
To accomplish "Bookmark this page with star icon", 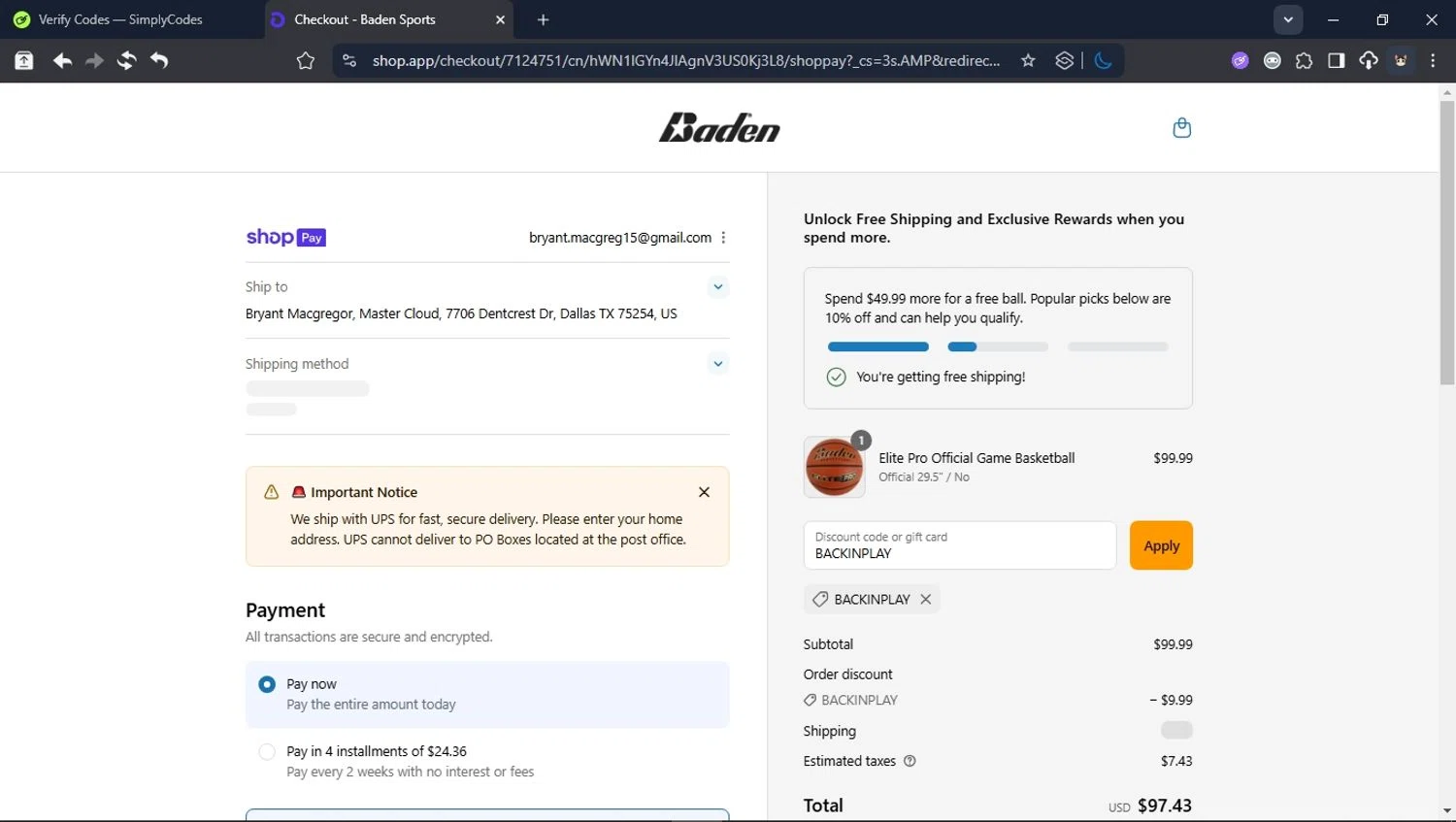I will coord(1028,60).
